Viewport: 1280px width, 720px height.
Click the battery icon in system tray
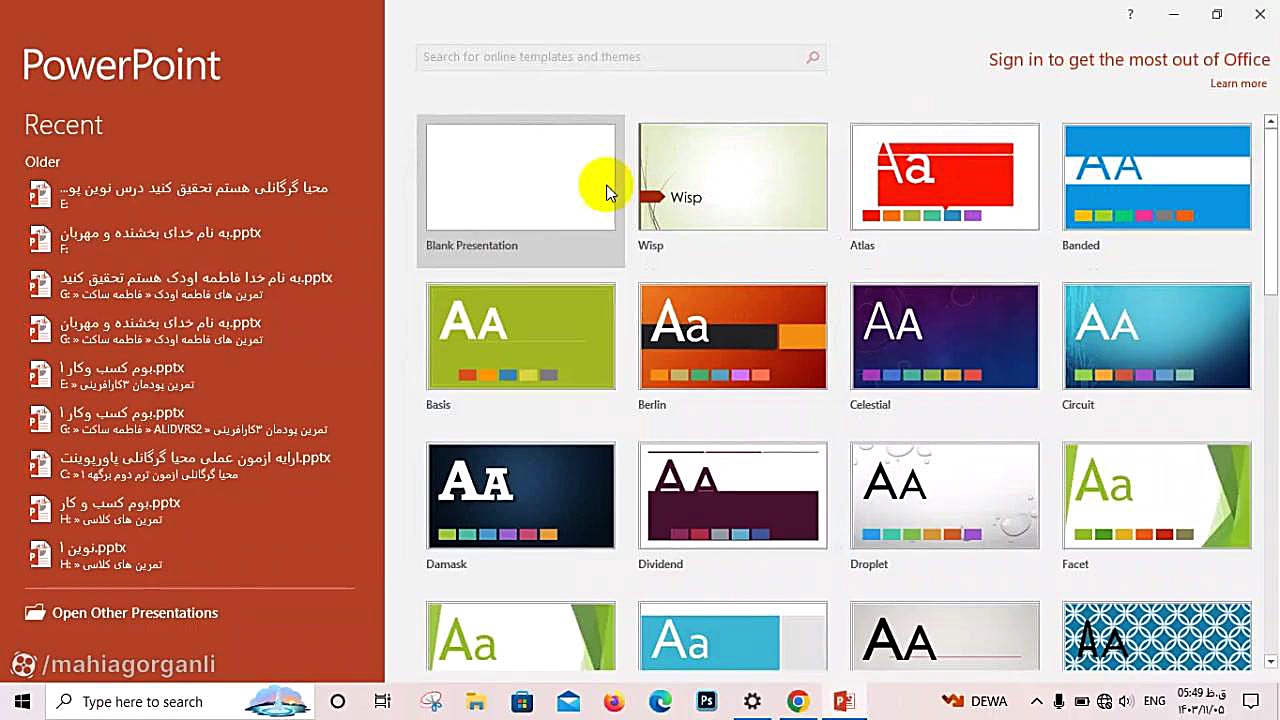point(1082,701)
